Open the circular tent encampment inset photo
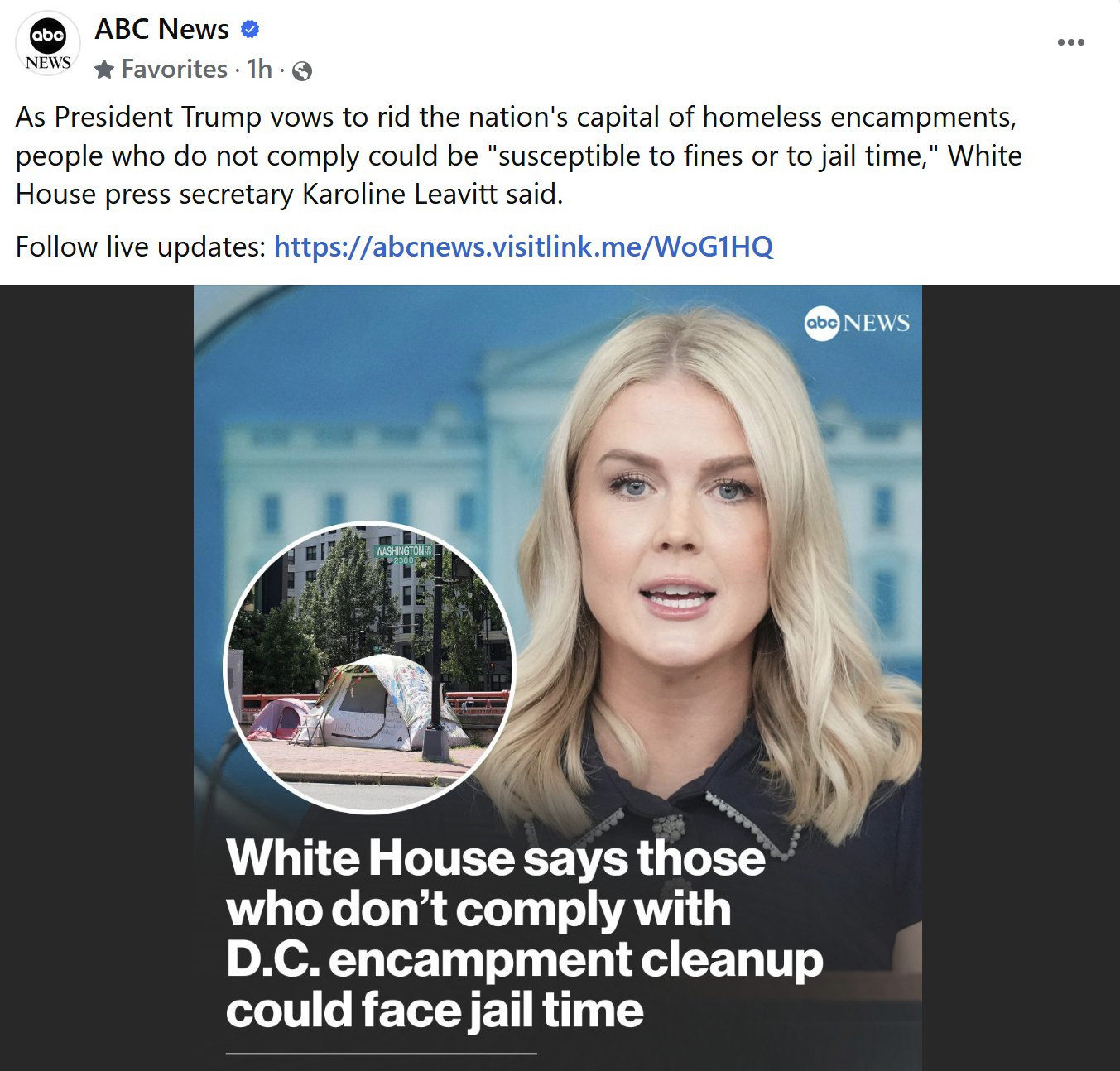Viewport: 1120px width, 1071px height. 369,666
